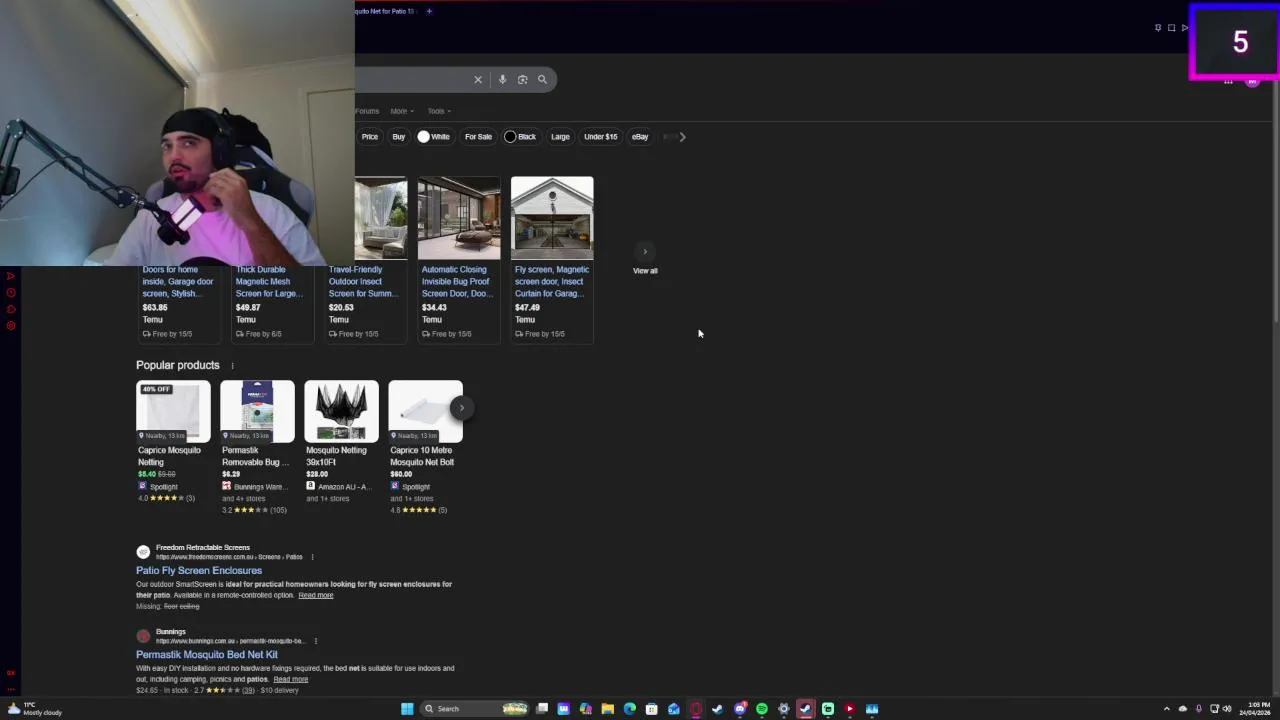Select the Large filter chip
Viewport: 1280px width, 720px height.
(560, 137)
